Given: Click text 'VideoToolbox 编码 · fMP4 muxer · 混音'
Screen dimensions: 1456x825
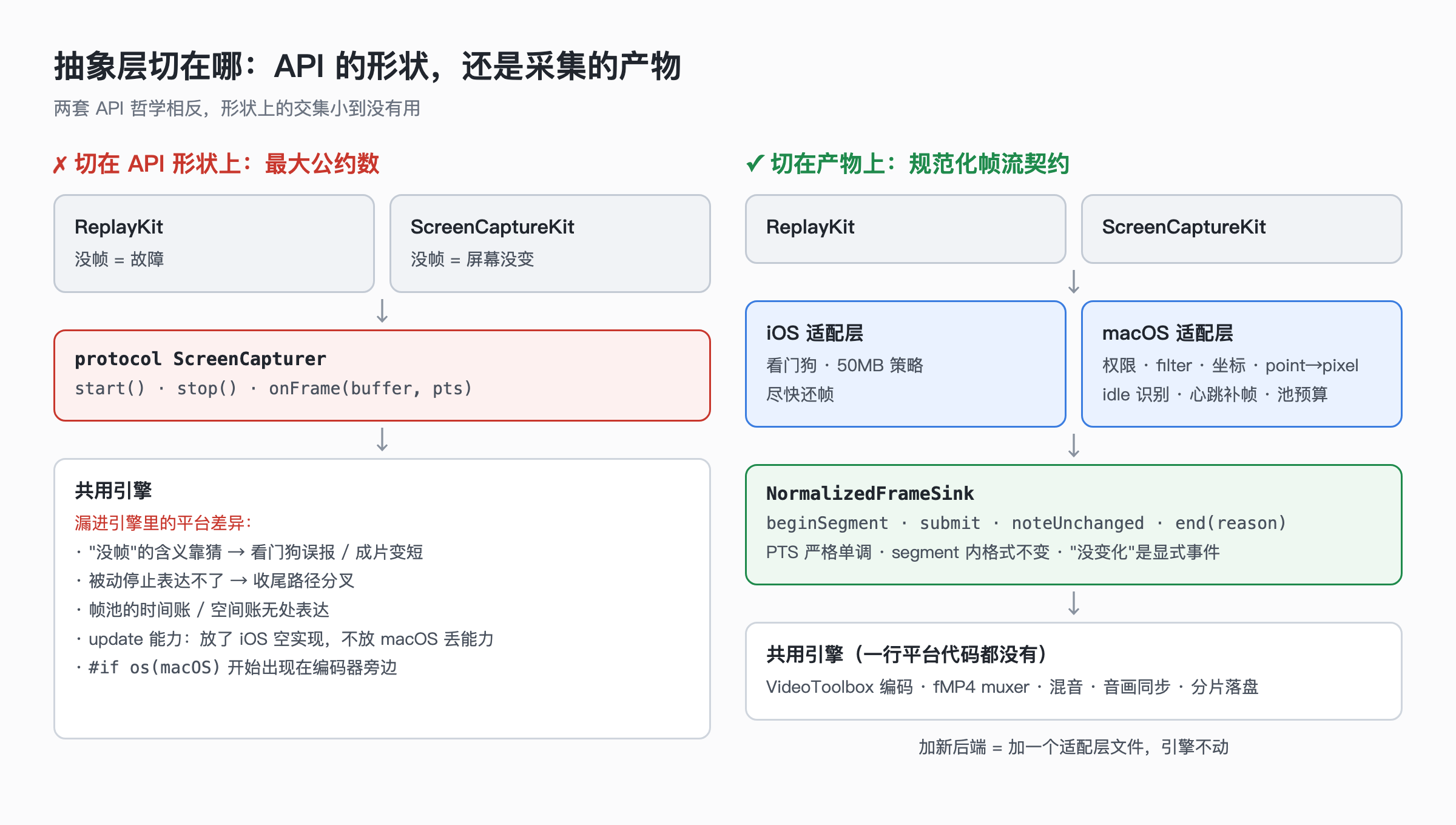Looking at the screenshot, I should click(924, 687).
